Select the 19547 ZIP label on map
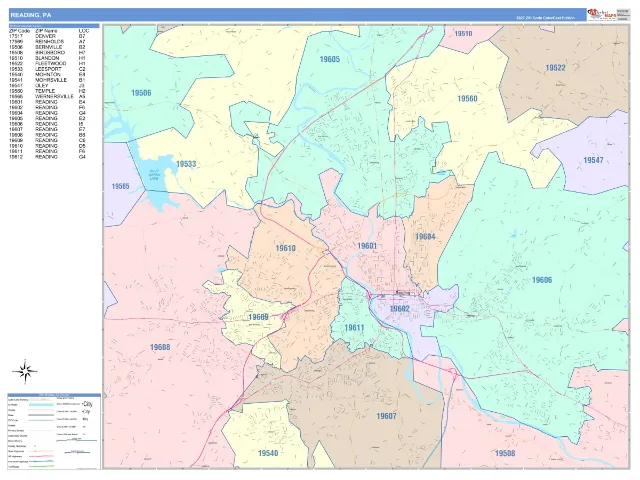 pyautogui.click(x=593, y=160)
